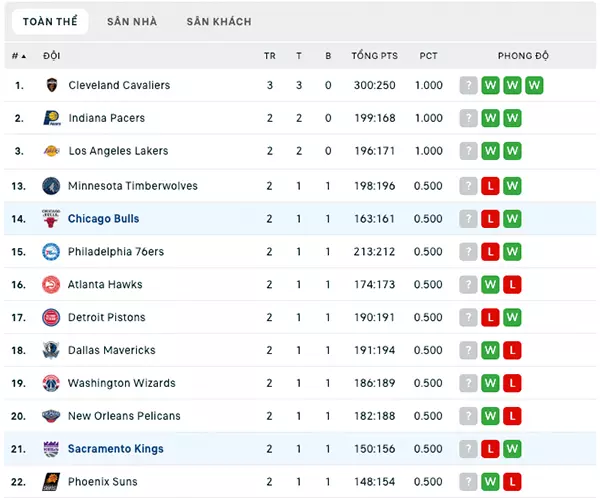The height and width of the screenshot is (498, 600).
Task: Switch to the SÂN NHÀ tab
Action: 132,22
